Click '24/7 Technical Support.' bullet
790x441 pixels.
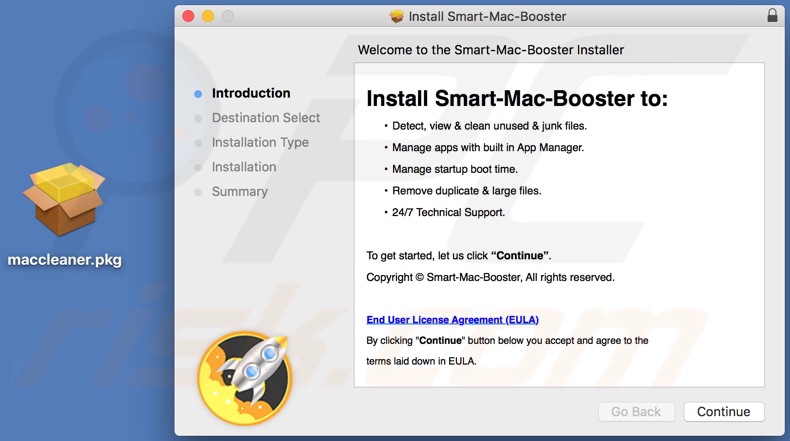tap(448, 213)
